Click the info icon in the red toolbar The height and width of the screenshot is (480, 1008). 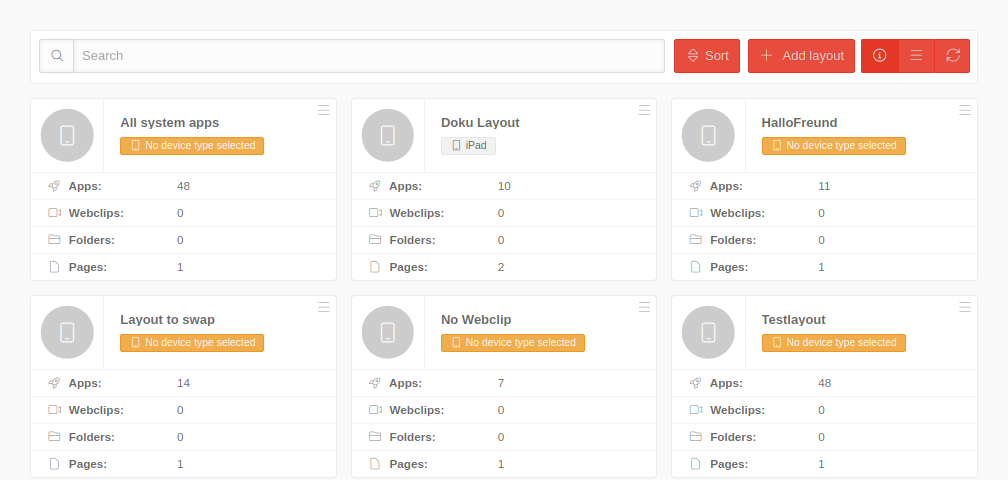(879, 56)
